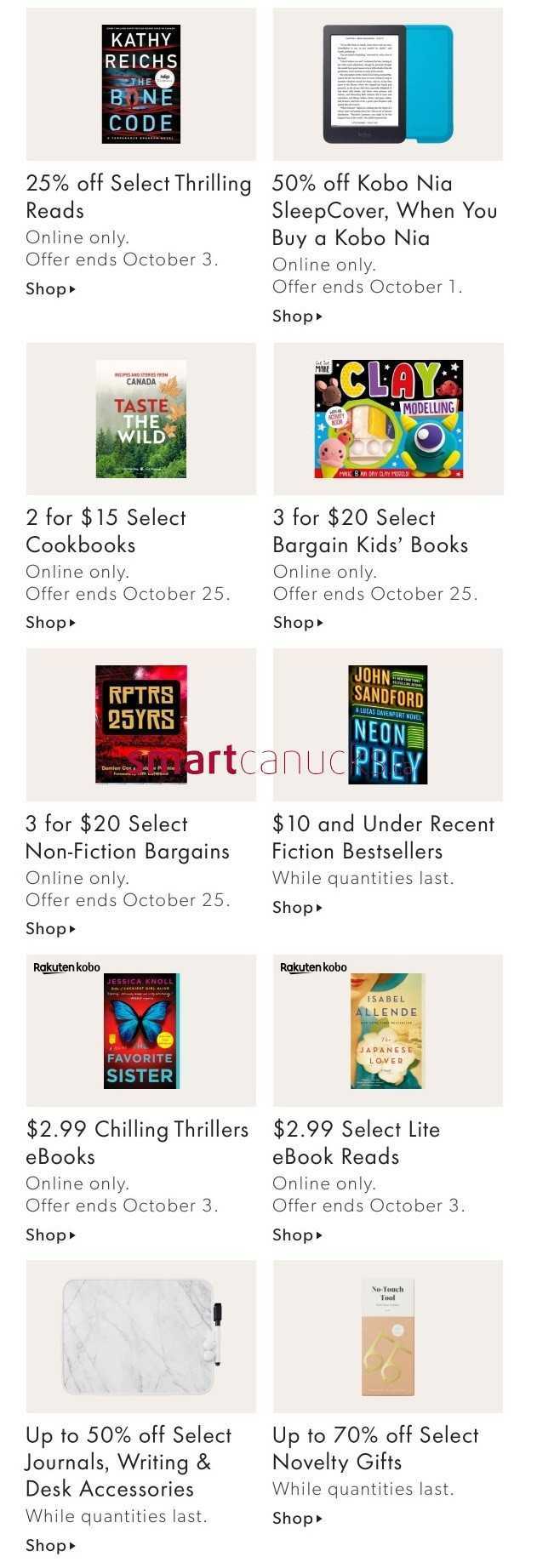Click Shop under $10 and Under Fiction Bestsellers
537x1568 pixels.
(298, 908)
